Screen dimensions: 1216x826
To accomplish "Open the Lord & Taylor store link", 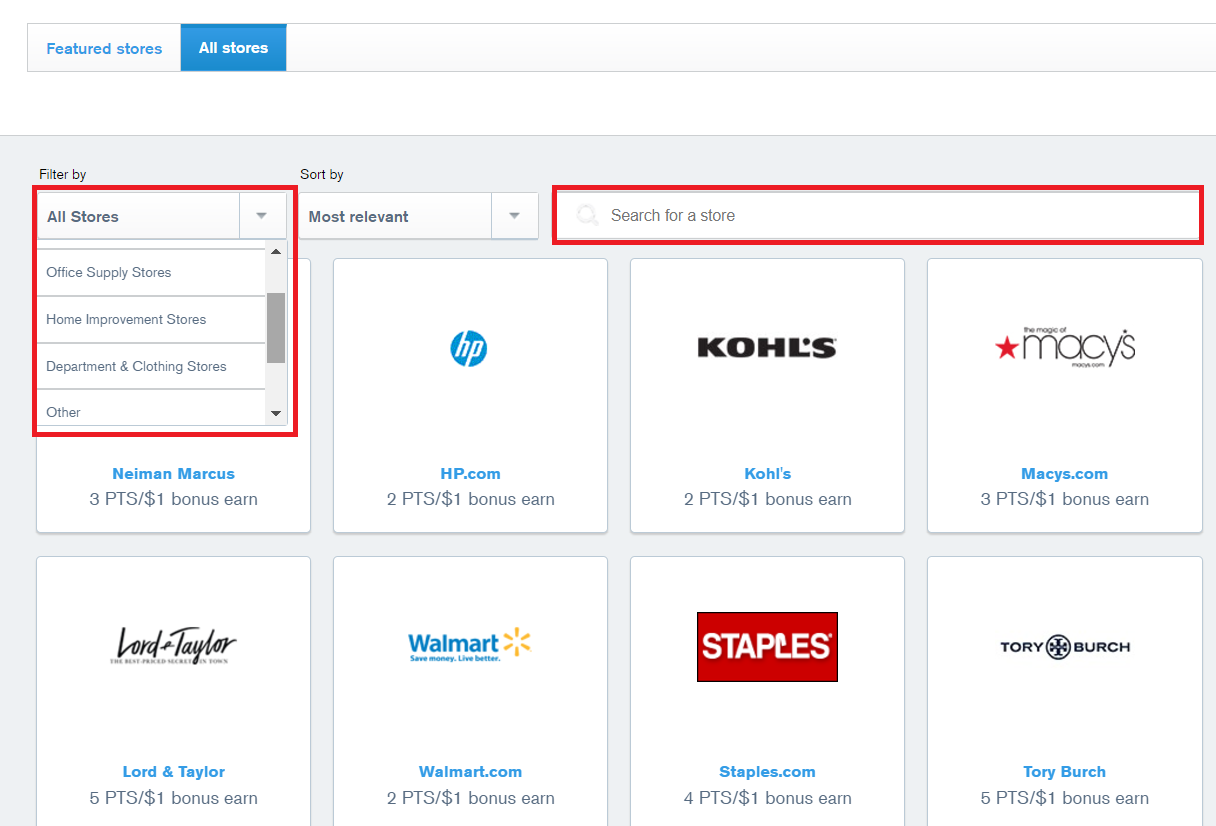I will click(x=174, y=772).
